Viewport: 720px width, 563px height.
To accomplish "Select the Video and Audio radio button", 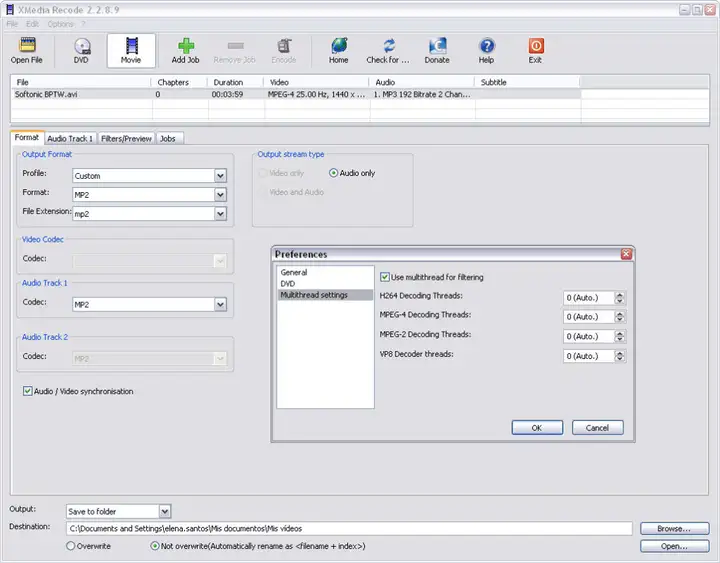I will 263,192.
